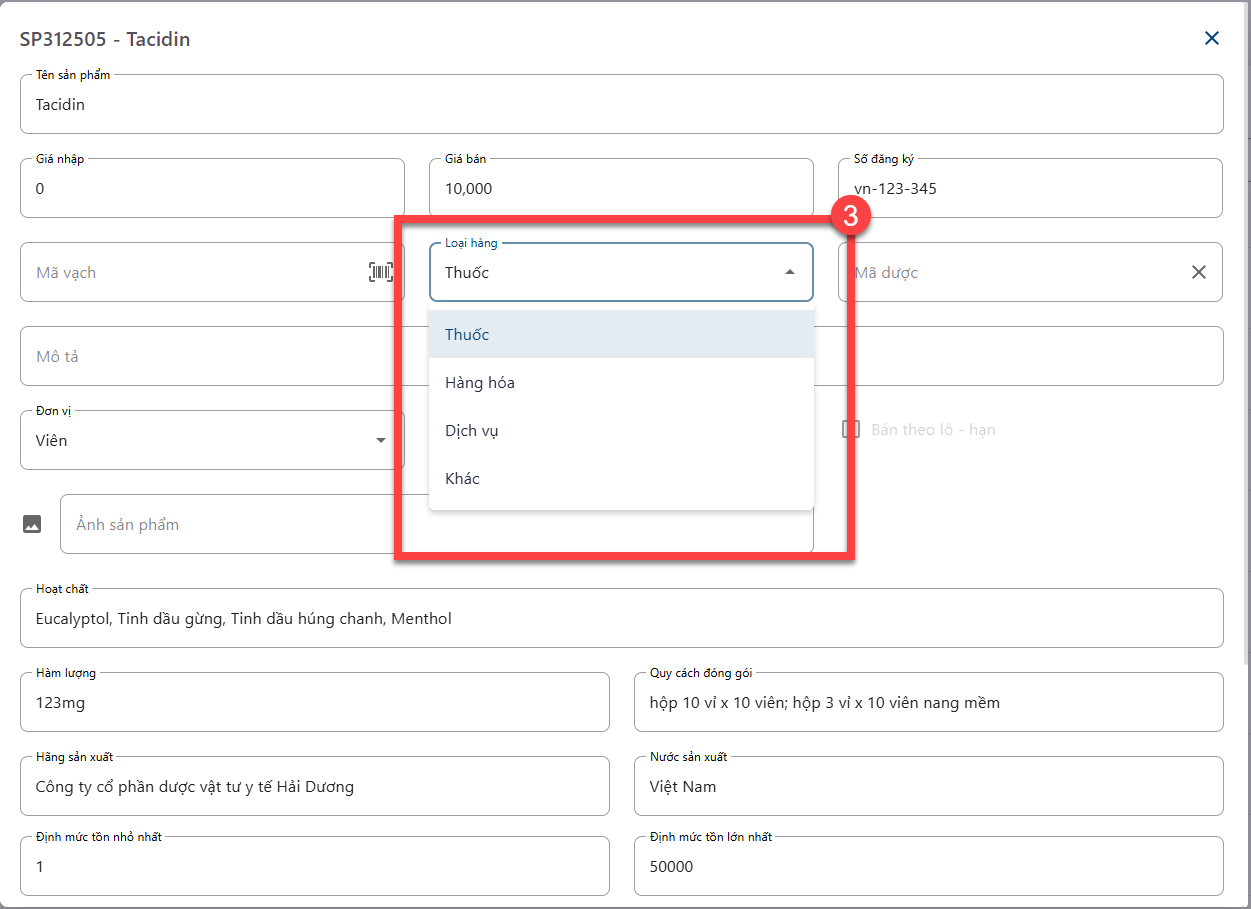Click the Hàm lượng field

pos(314,702)
